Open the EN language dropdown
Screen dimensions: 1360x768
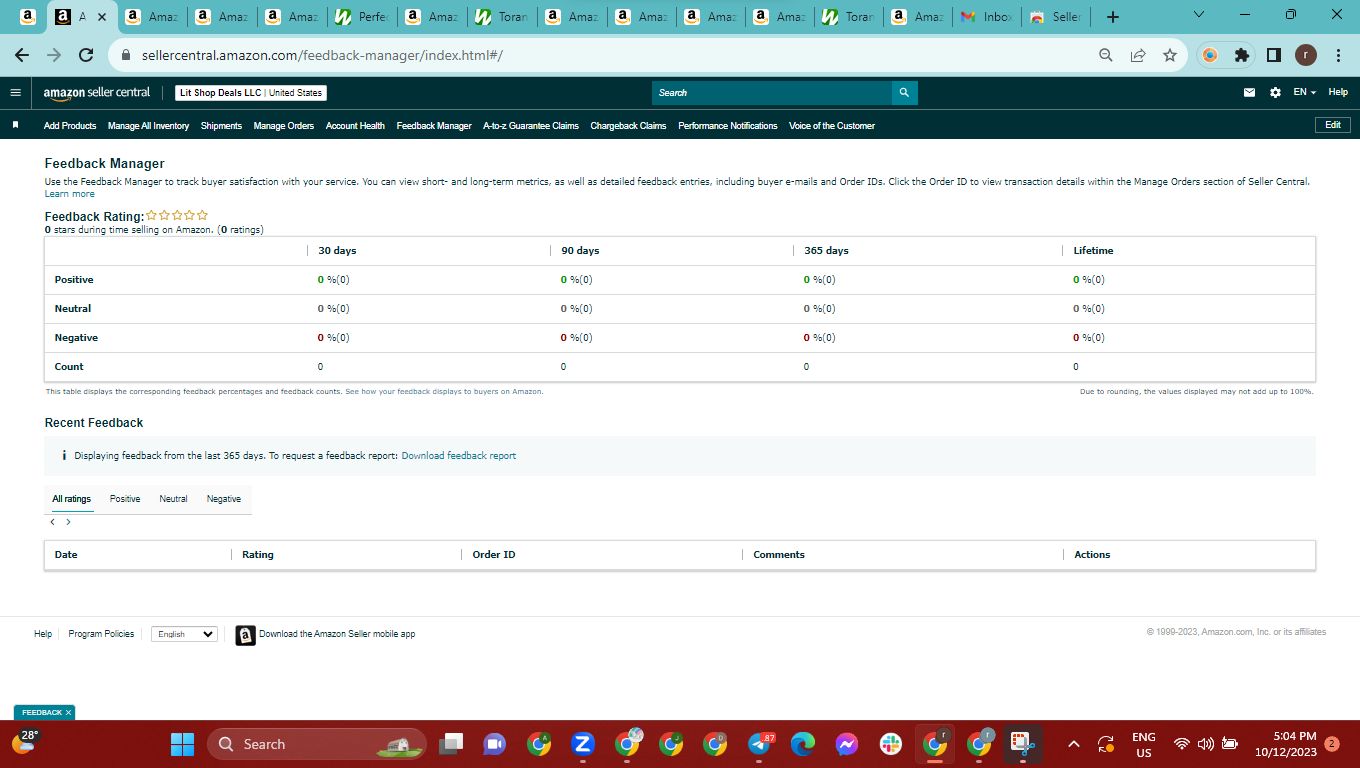click(1304, 92)
